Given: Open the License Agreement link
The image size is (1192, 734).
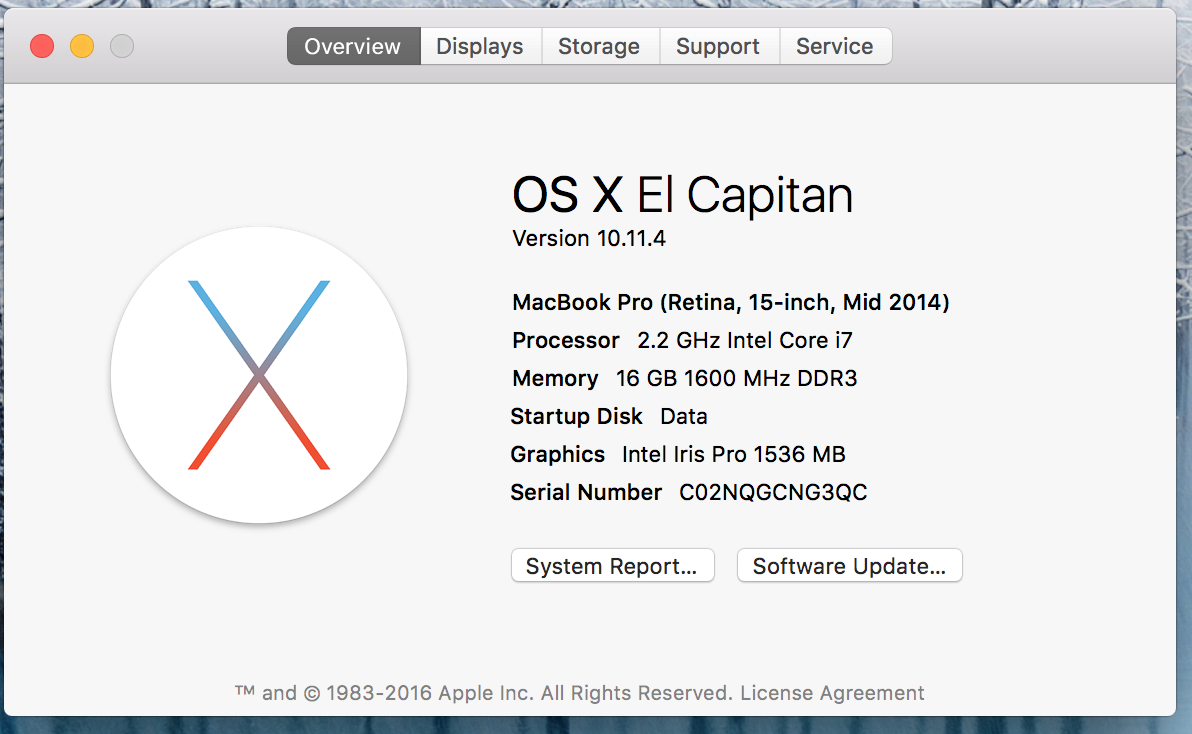Looking at the screenshot, I should 832,693.
